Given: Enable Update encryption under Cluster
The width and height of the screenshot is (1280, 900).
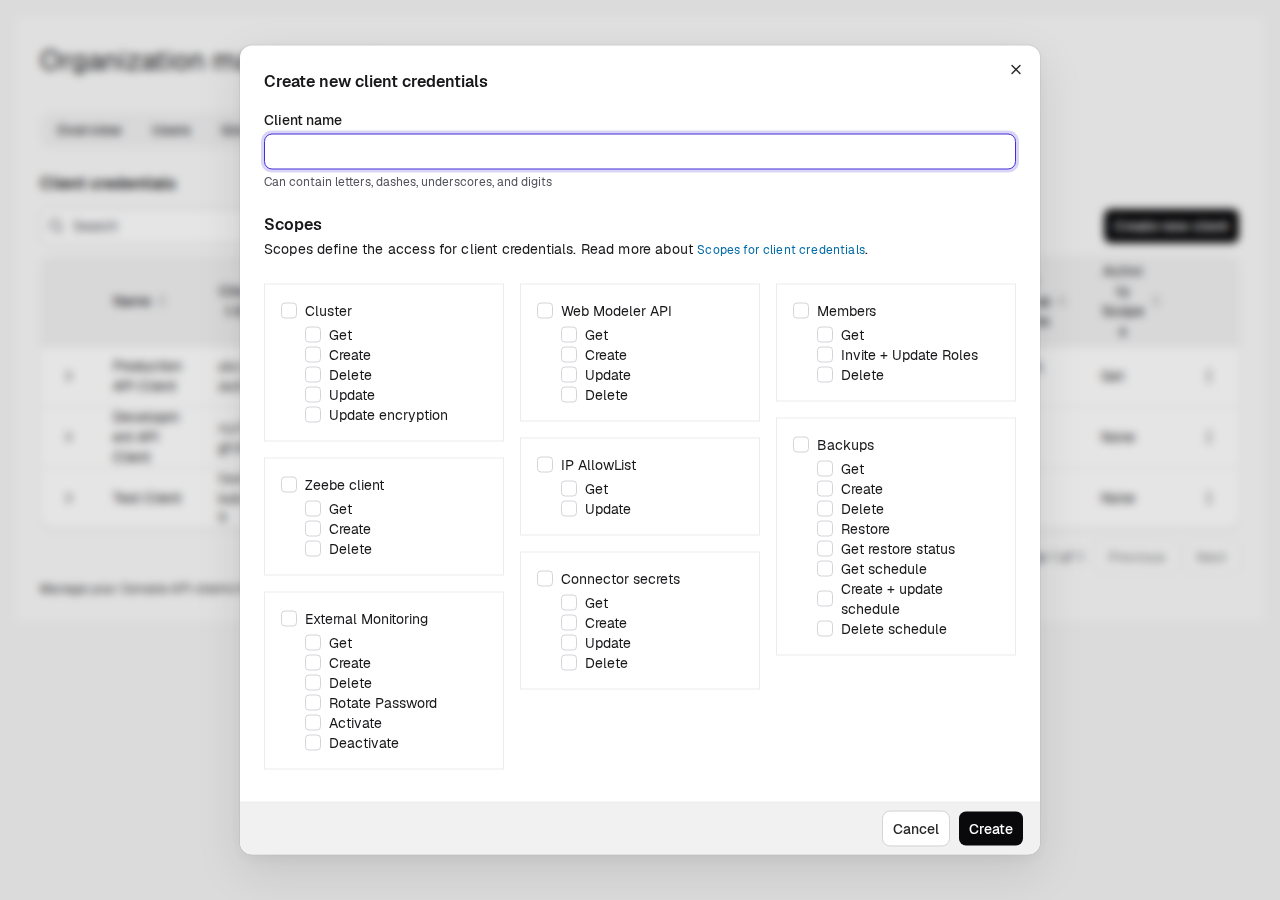Looking at the screenshot, I should (313, 415).
